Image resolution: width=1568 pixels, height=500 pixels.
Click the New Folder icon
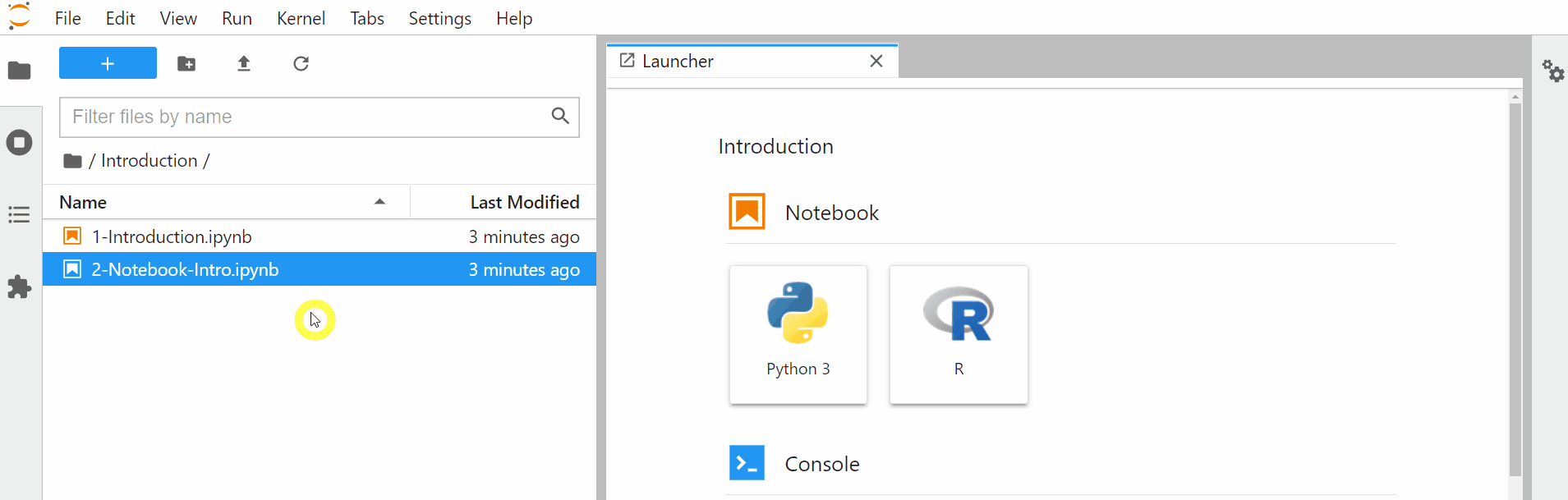[x=186, y=63]
